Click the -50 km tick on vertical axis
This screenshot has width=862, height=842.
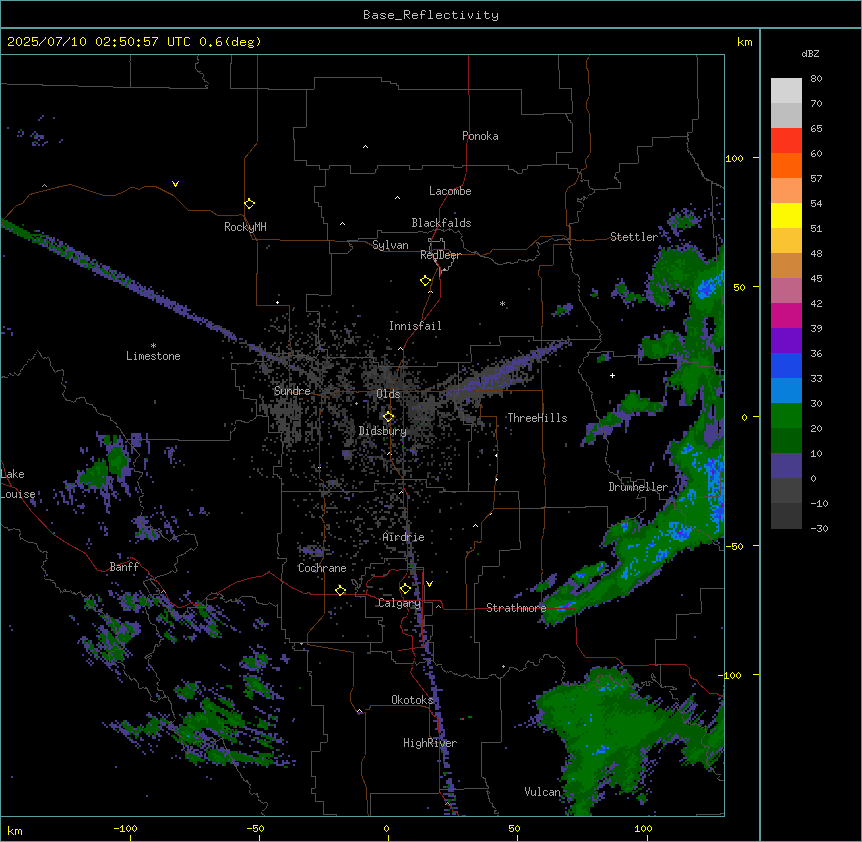(x=735, y=546)
